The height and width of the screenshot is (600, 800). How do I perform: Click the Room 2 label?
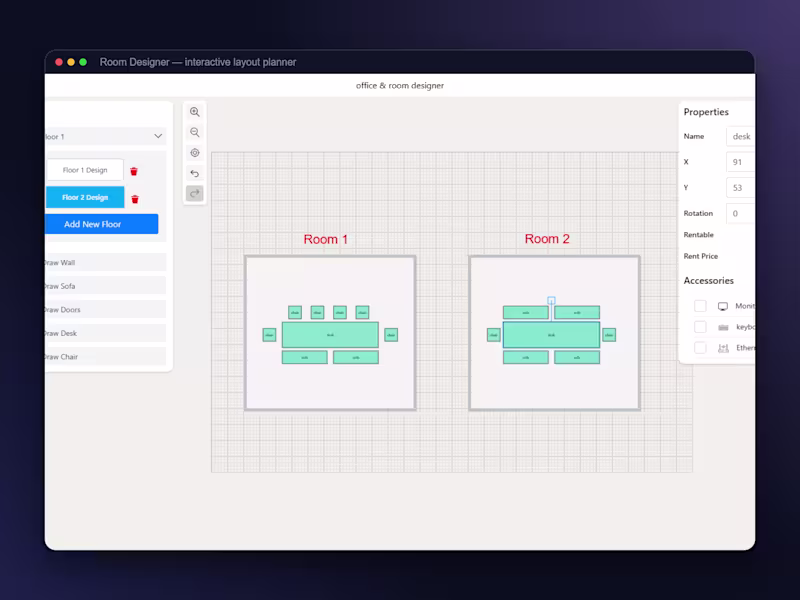tap(547, 239)
